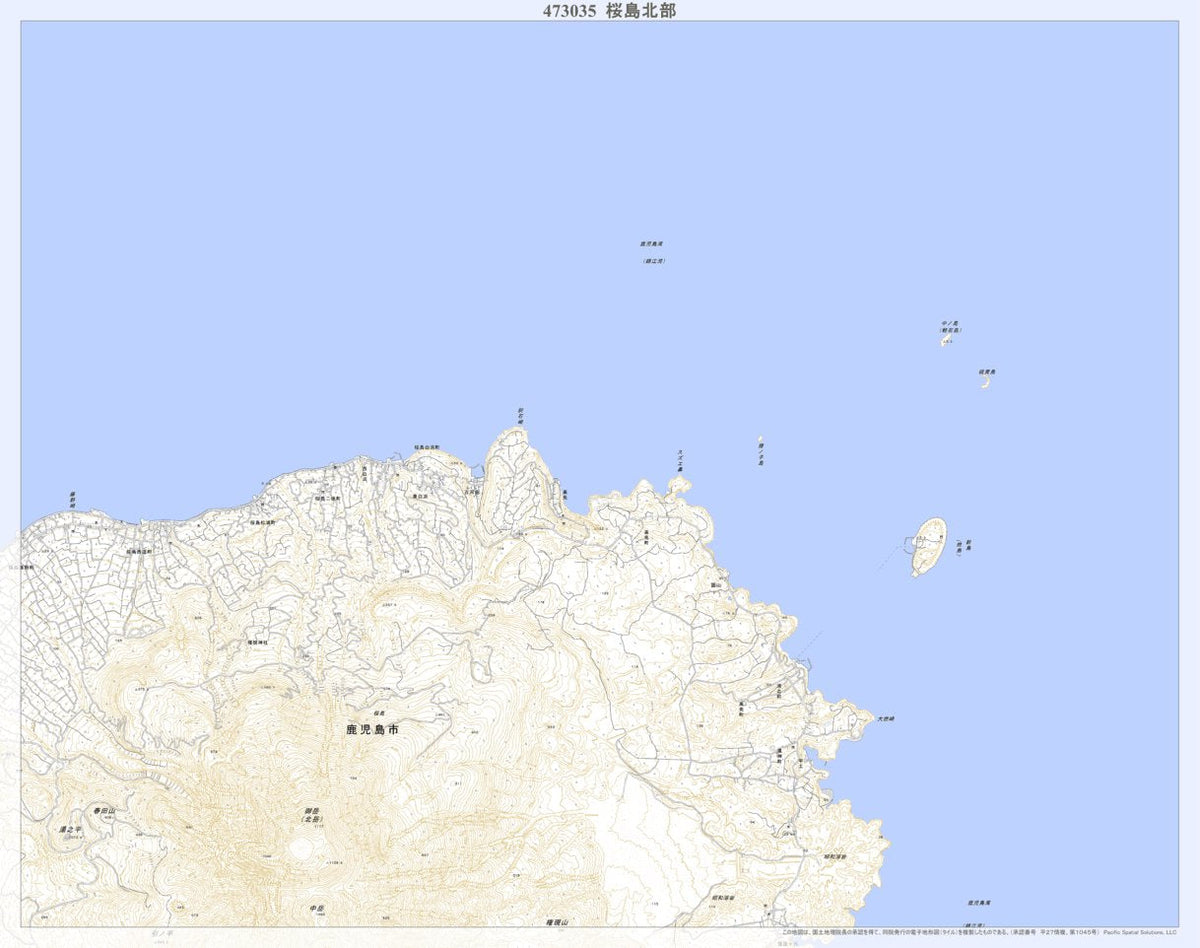Viewport: 1200px width, 948px height.
Task: Select the 湯之平 label near the west edge
Action: click(69, 830)
